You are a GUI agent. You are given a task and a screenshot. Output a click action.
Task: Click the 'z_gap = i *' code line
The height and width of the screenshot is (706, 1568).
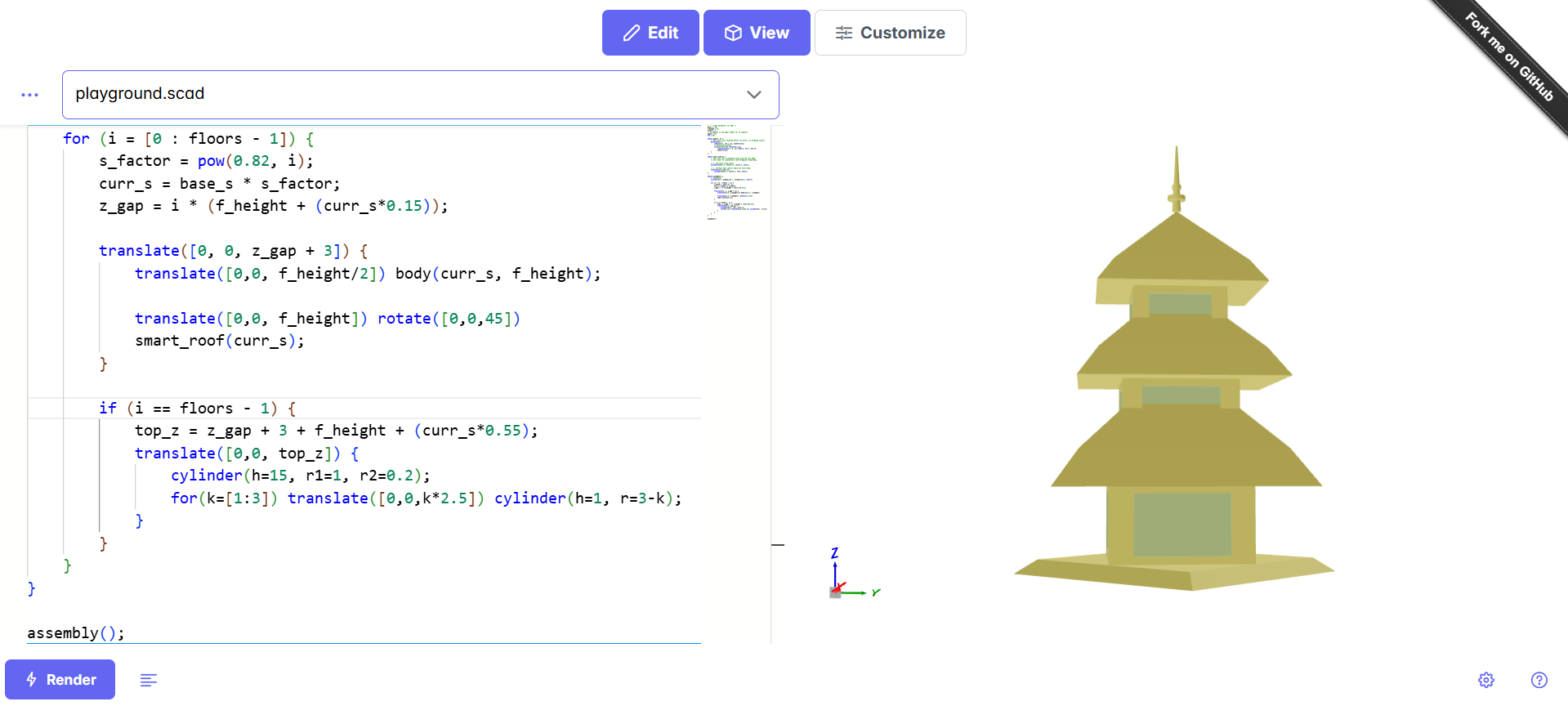pos(274,206)
